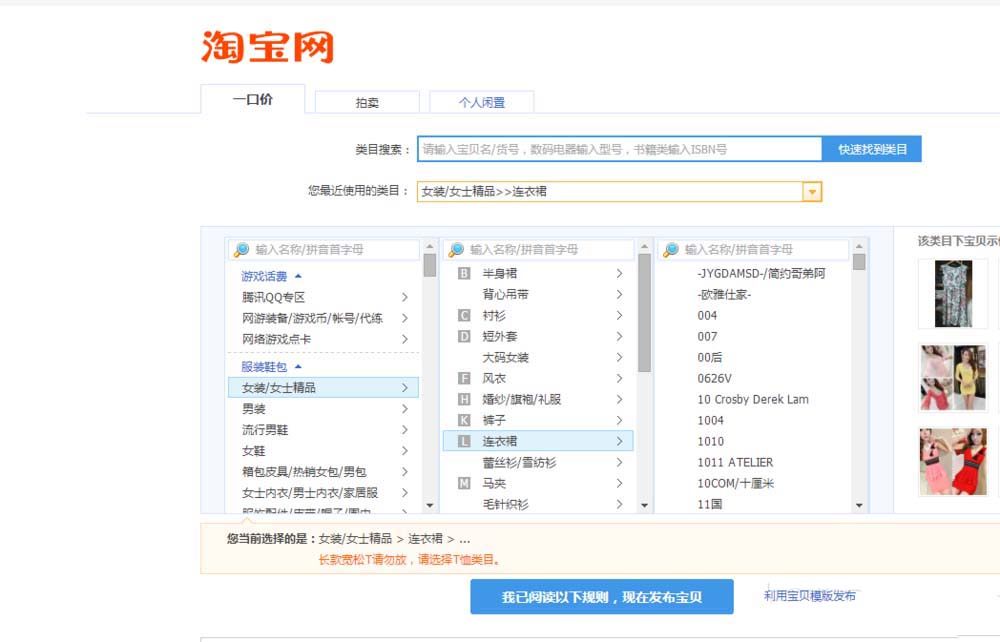Choose brand 10 Crosby Derek Lam
The height and width of the screenshot is (642, 1000).
coord(753,400)
